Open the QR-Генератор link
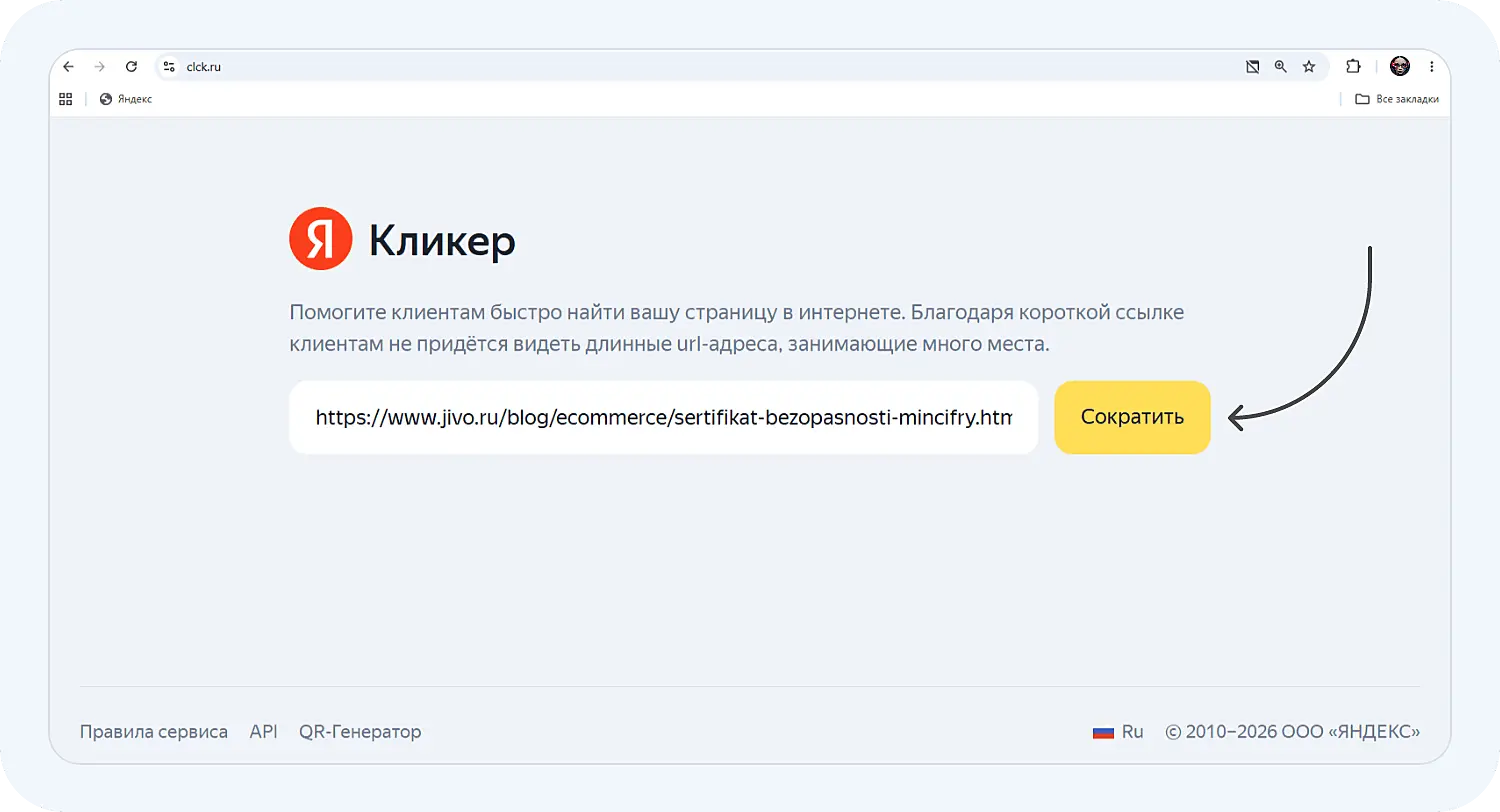Image resolution: width=1500 pixels, height=812 pixels. click(360, 732)
